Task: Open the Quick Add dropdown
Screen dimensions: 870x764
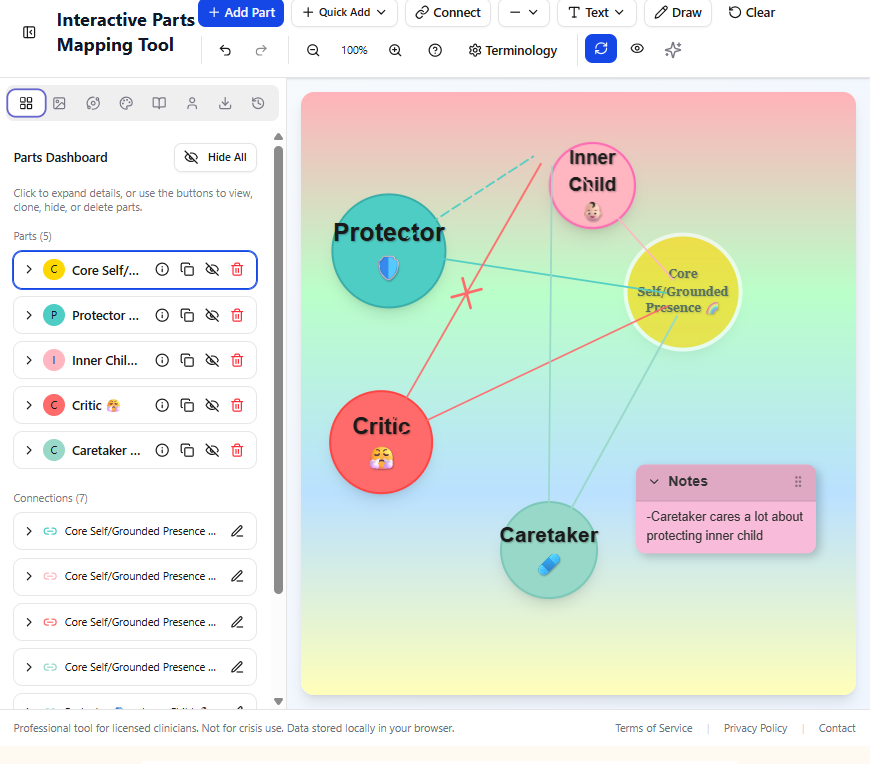Action: (344, 12)
